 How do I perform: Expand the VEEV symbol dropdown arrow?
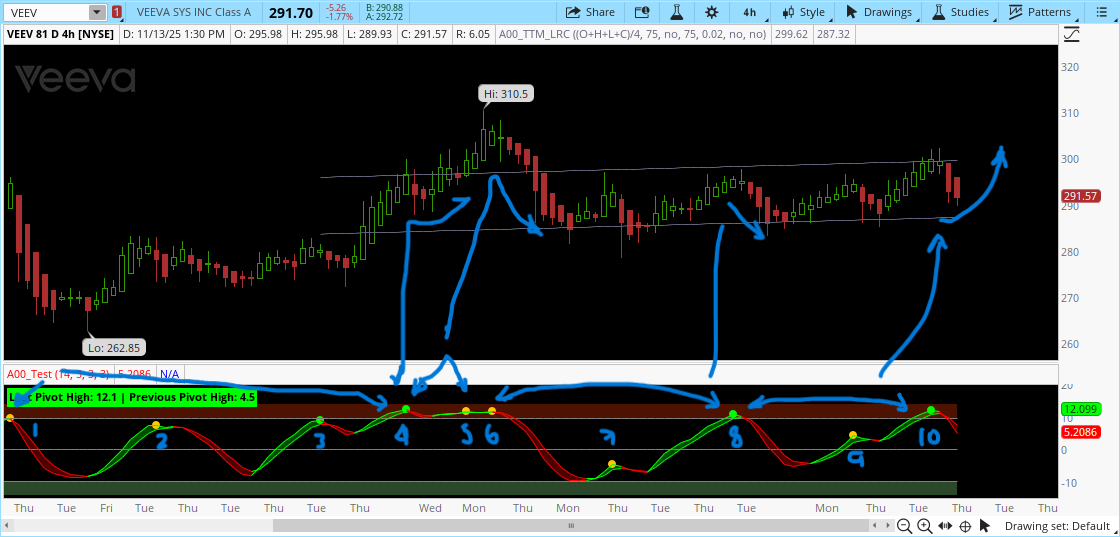pos(96,12)
